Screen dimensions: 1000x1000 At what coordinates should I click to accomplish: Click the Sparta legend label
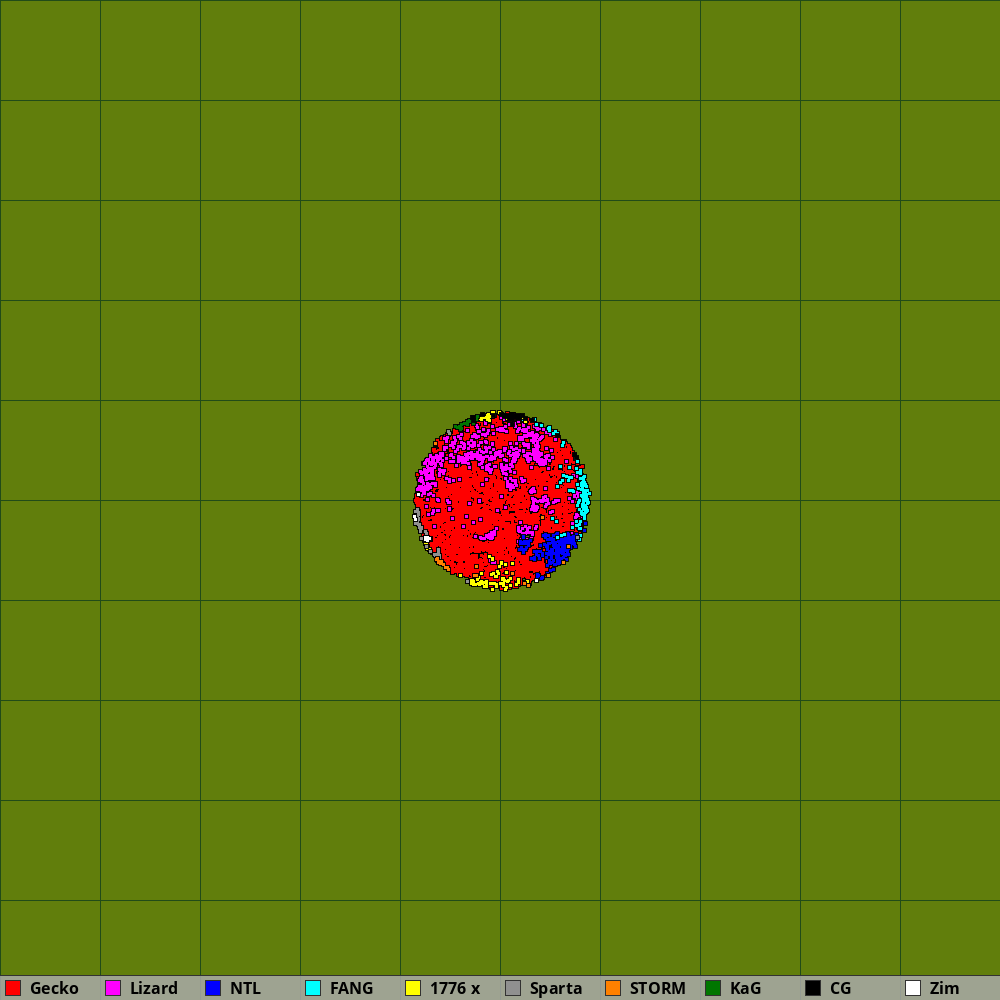click(x=556, y=988)
